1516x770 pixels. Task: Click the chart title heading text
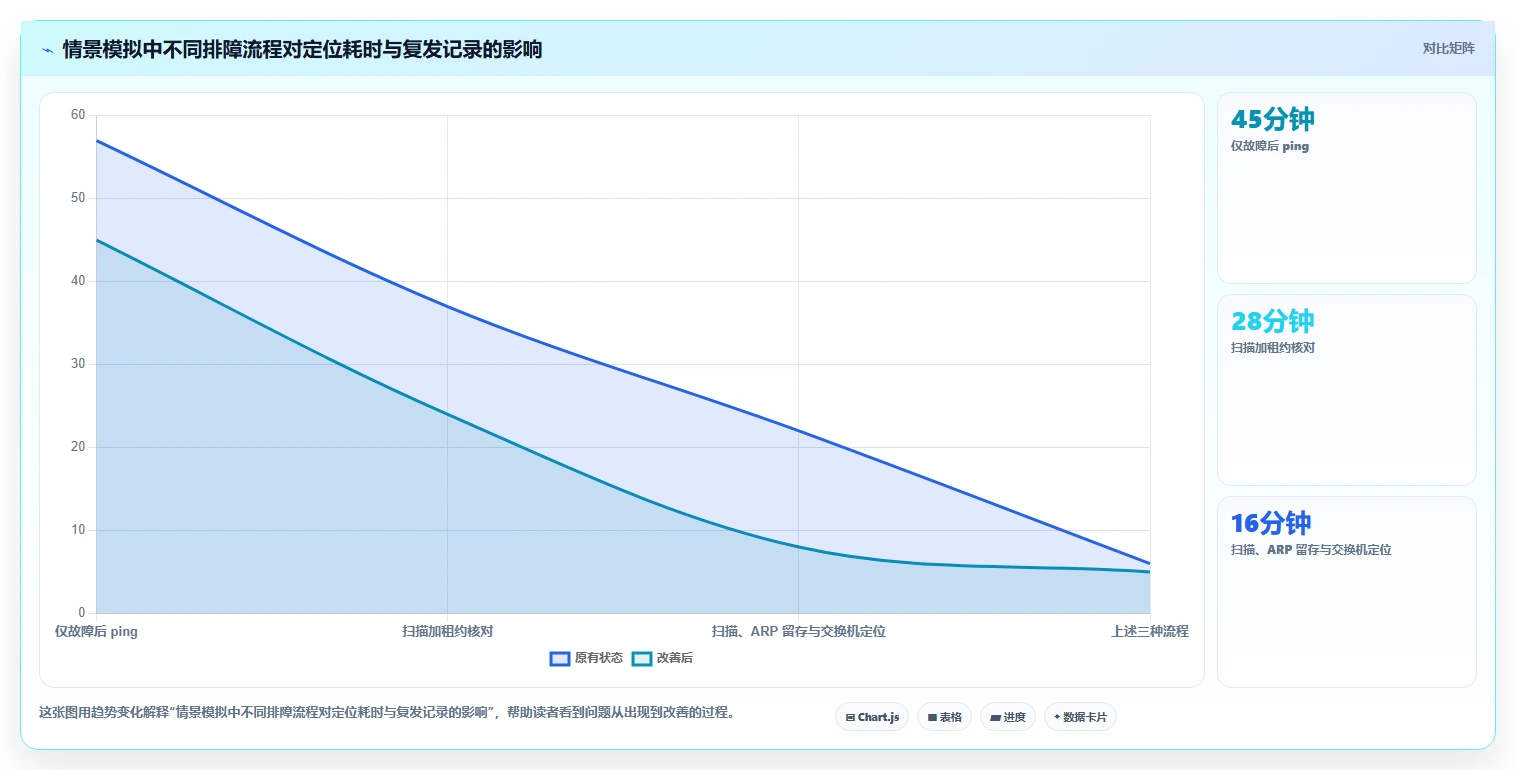click(x=302, y=50)
